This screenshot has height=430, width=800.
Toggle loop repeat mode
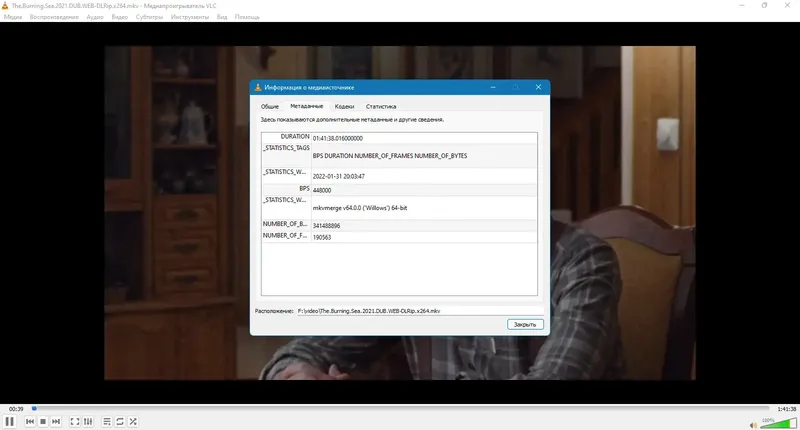tap(120, 421)
